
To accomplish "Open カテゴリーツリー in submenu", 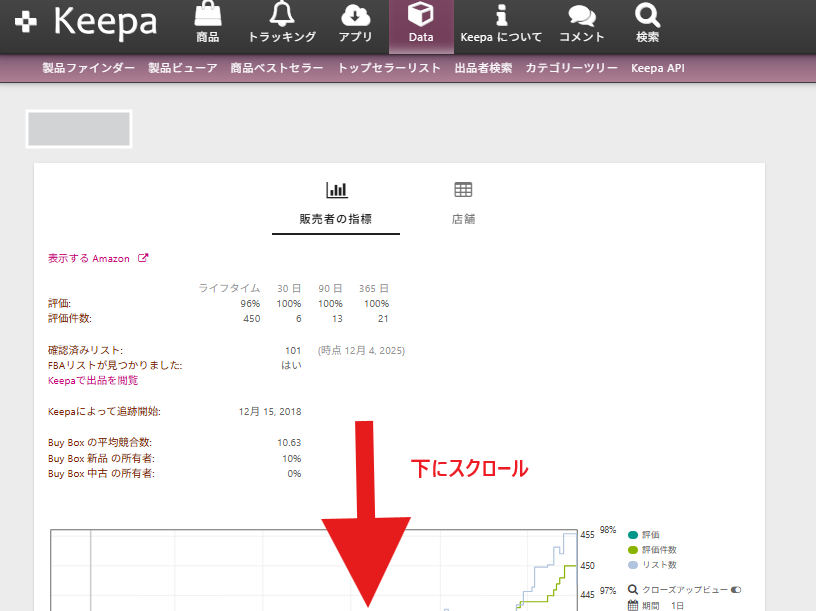I will pyautogui.click(x=572, y=68).
